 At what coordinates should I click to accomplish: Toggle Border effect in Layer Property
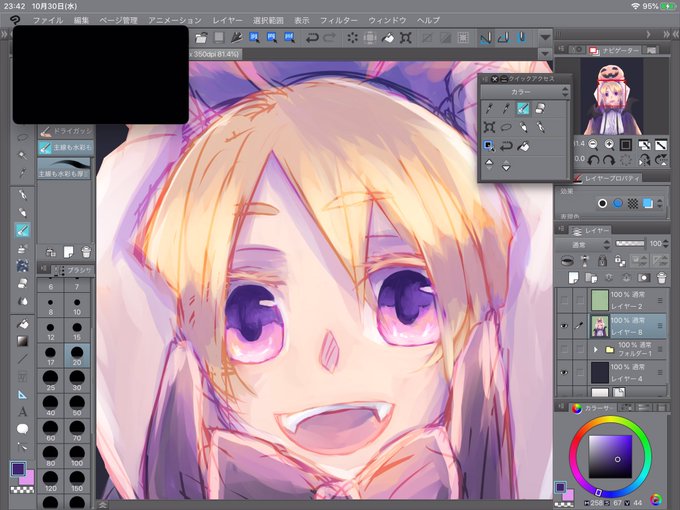(x=602, y=203)
